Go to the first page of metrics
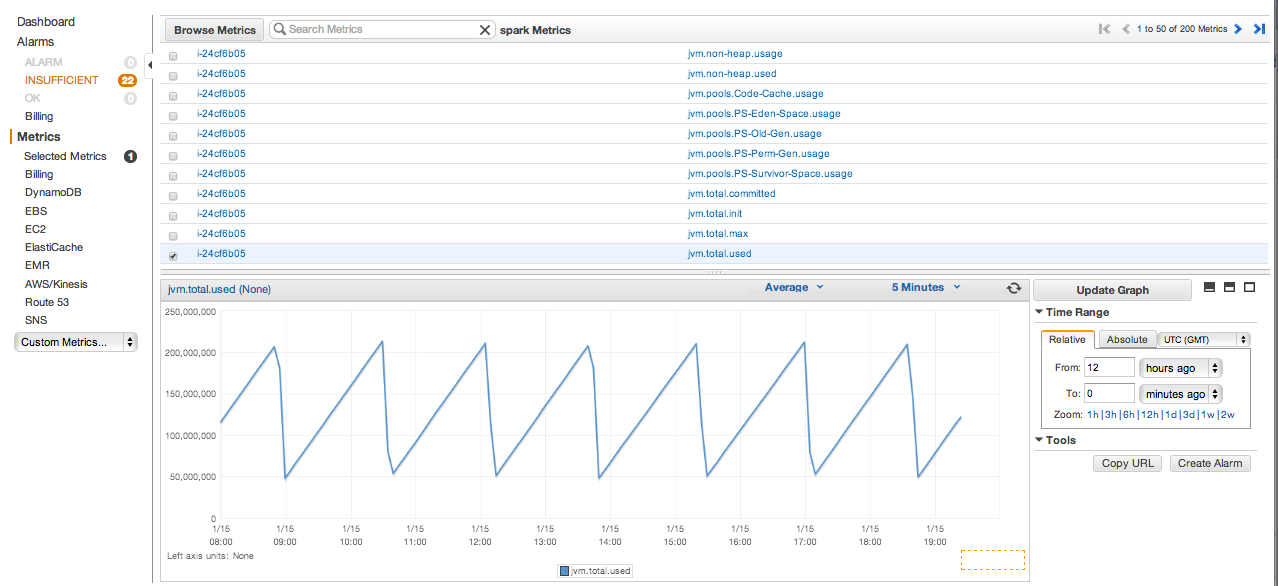The width and height of the screenshot is (1278, 586). [1104, 29]
